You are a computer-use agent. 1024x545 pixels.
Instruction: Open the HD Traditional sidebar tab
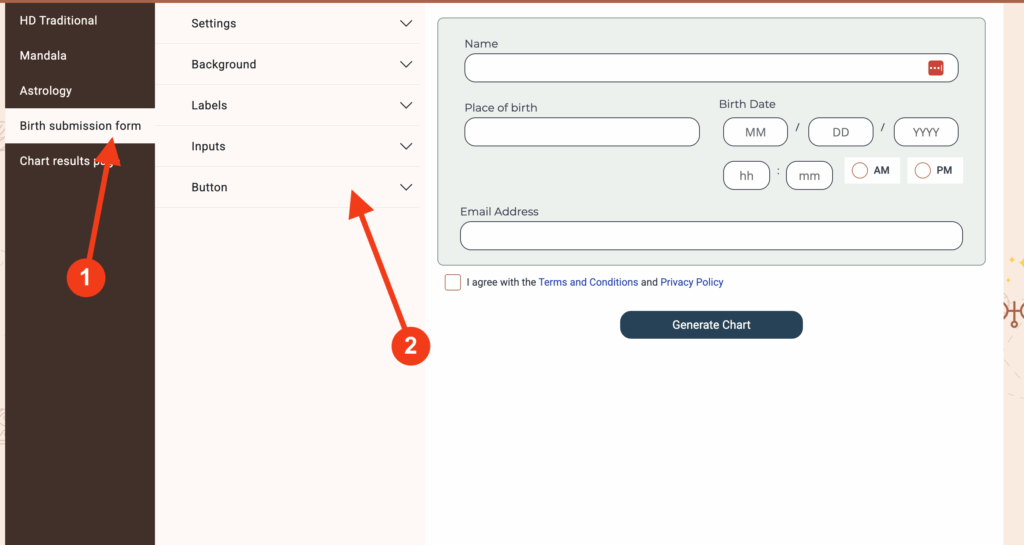(x=58, y=20)
